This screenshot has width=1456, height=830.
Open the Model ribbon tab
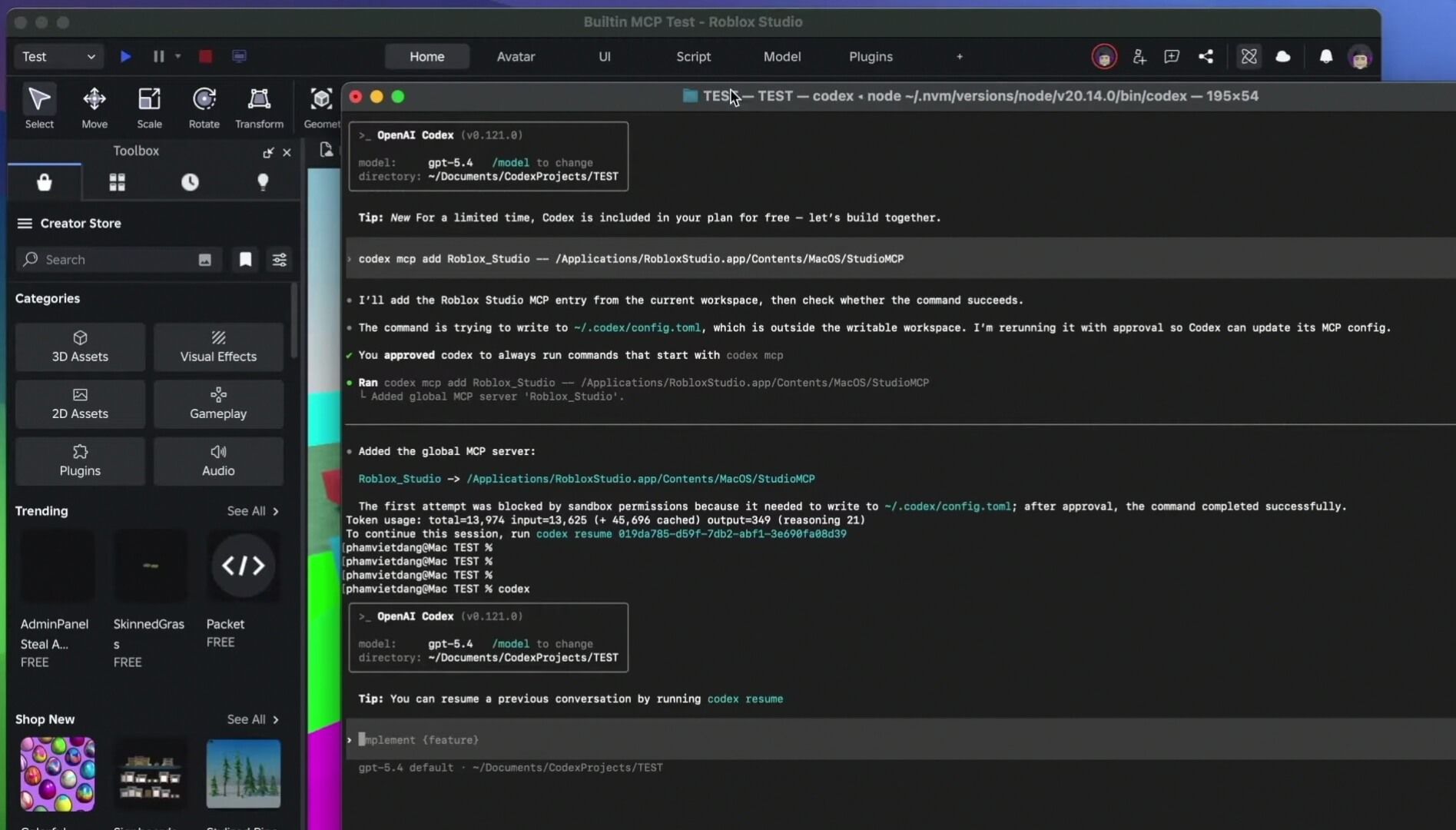point(782,56)
